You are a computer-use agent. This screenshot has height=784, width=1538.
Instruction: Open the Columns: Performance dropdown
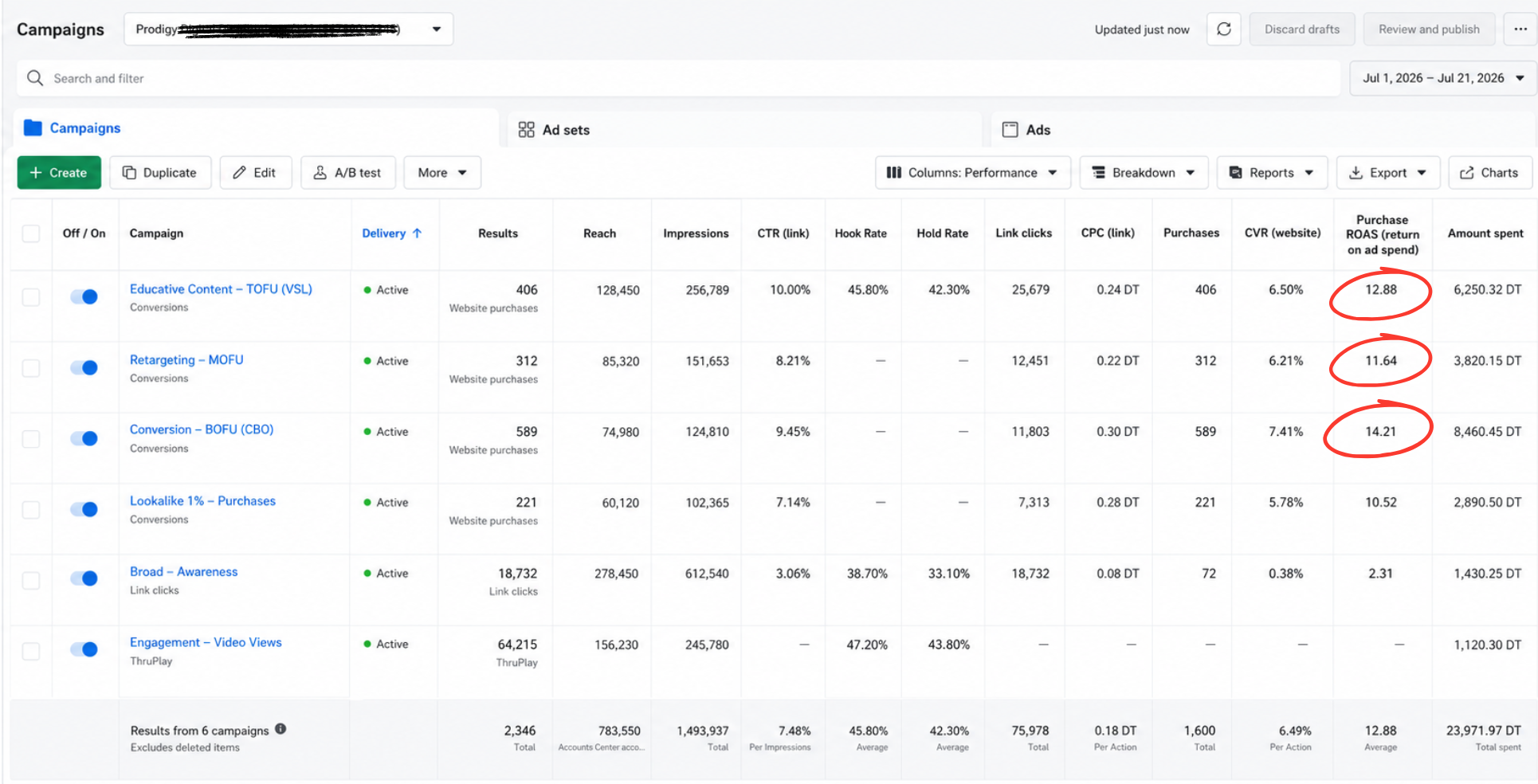tap(972, 173)
